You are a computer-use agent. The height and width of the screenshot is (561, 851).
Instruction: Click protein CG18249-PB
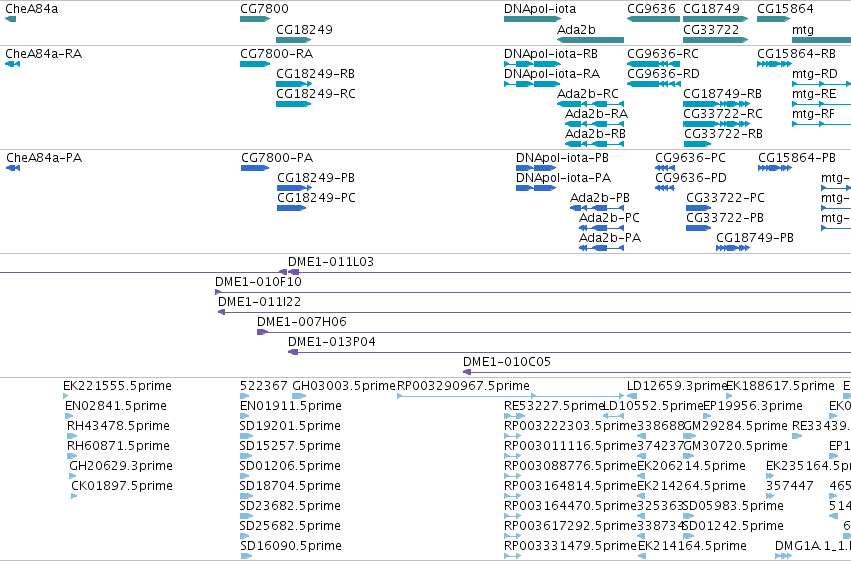coord(316,178)
